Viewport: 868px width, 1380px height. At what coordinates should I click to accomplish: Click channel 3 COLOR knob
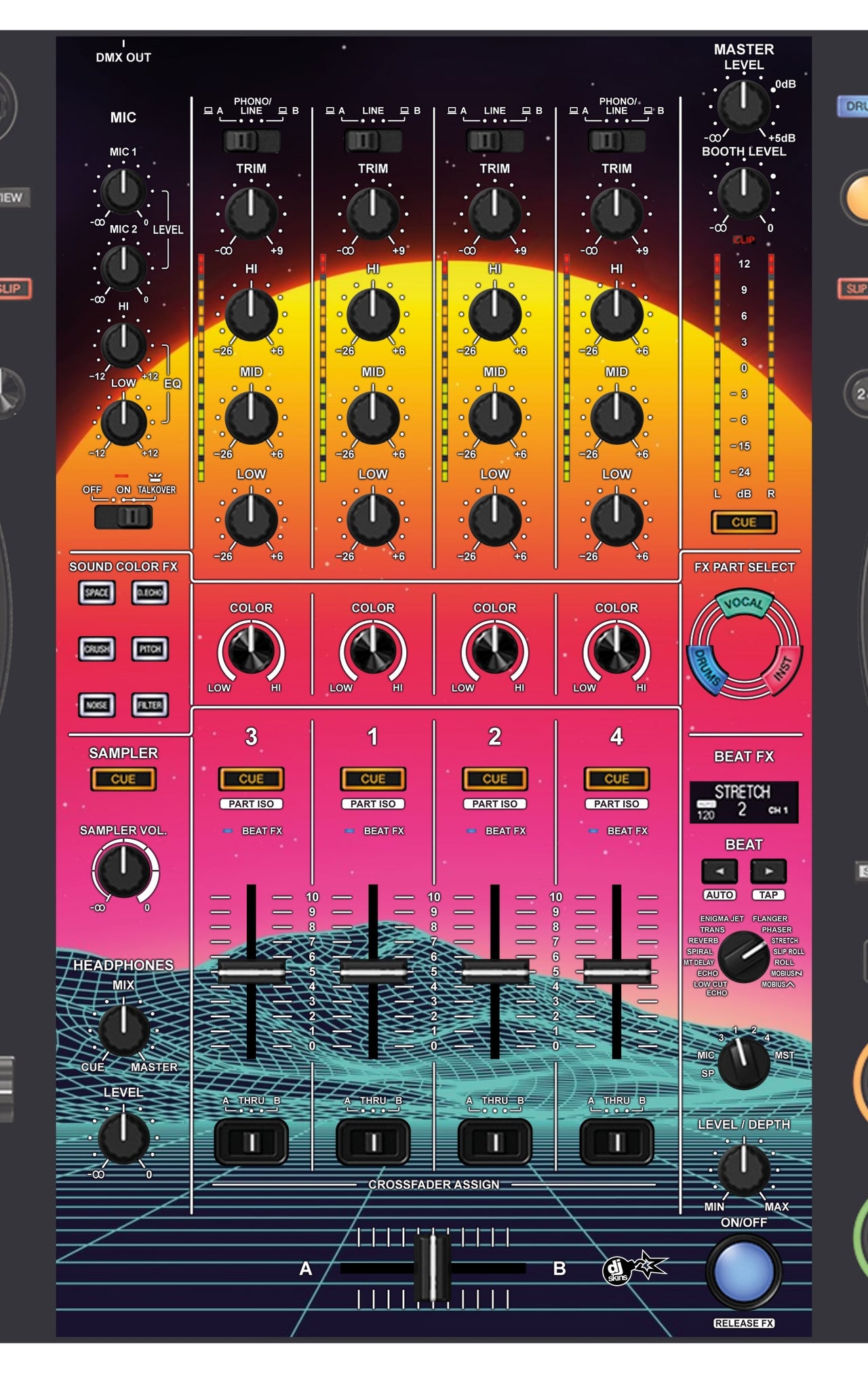(x=251, y=650)
